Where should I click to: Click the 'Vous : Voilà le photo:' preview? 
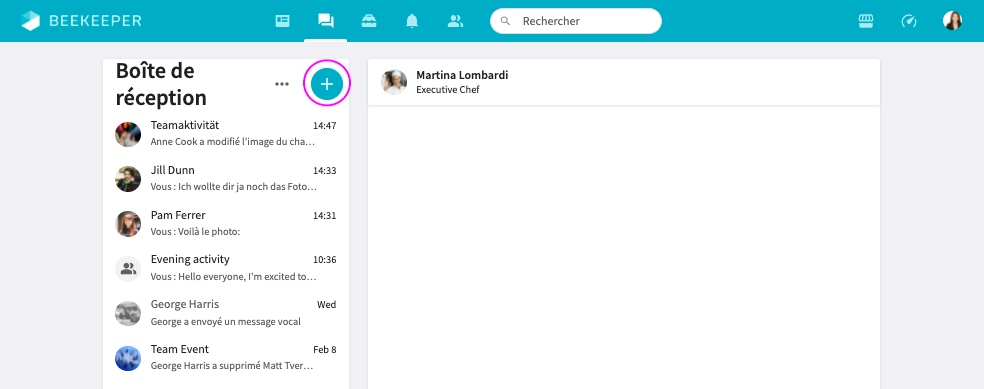point(196,232)
